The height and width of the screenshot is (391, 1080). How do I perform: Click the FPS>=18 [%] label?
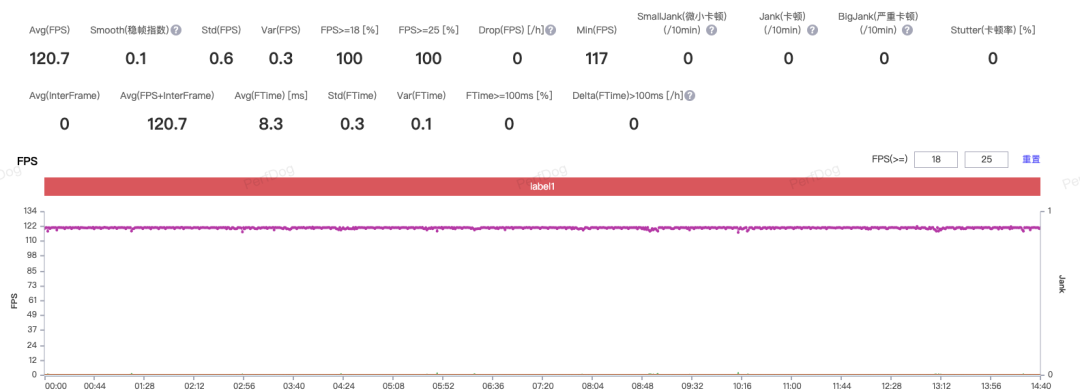[350, 30]
